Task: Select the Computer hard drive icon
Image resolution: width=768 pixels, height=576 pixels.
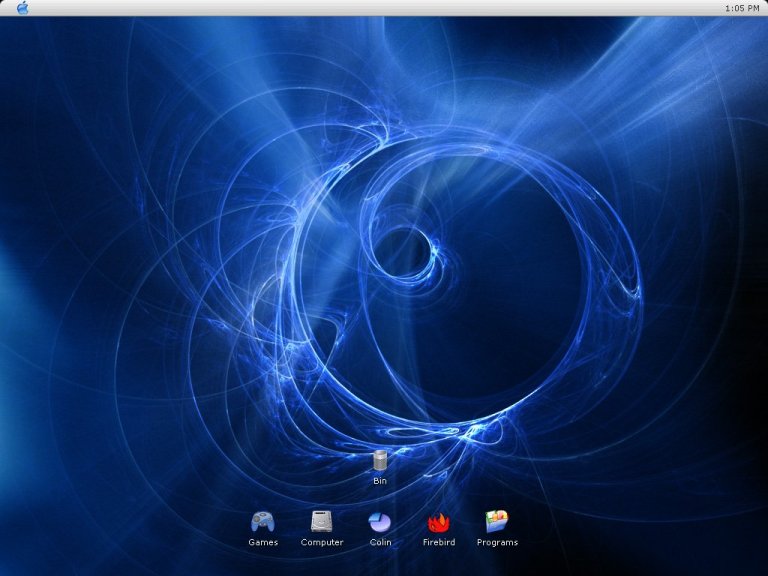Action: [321, 521]
